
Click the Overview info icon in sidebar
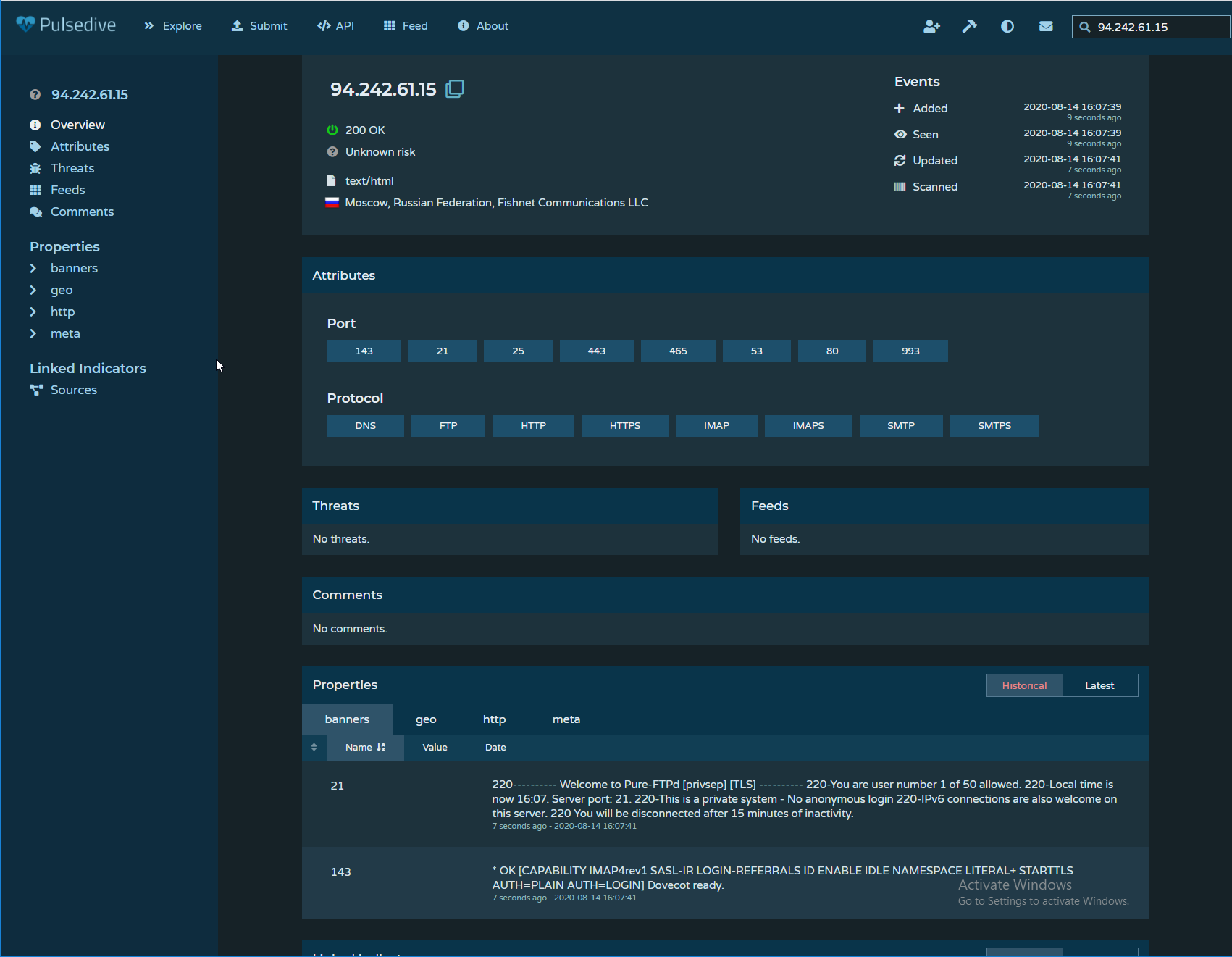pyautogui.click(x=35, y=125)
